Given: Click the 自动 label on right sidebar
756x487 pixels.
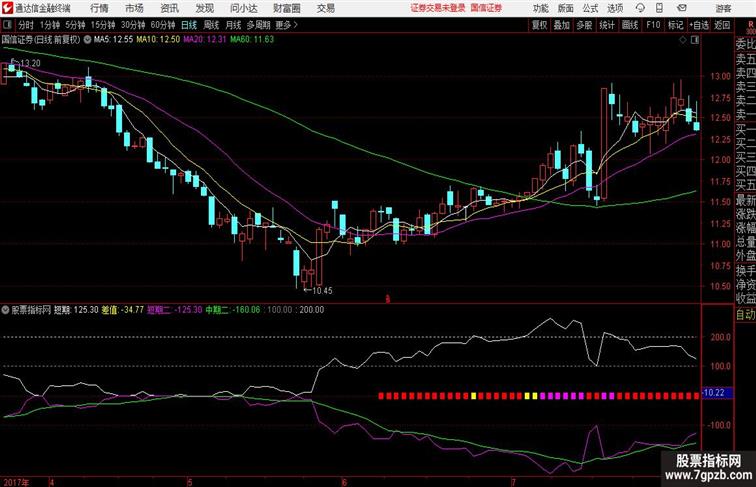Looking at the screenshot, I should click(745, 314).
